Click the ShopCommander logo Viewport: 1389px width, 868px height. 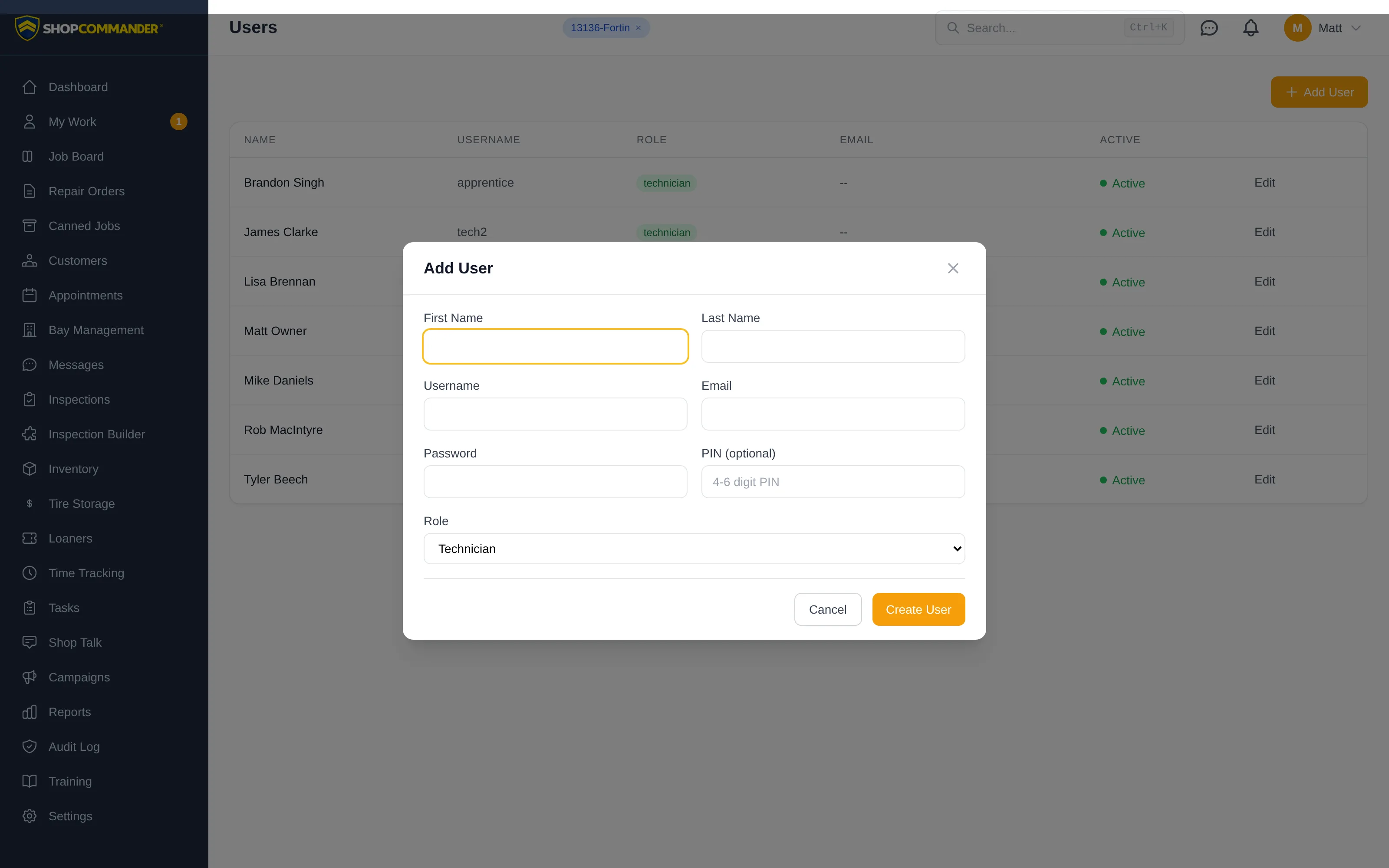coord(89,28)
